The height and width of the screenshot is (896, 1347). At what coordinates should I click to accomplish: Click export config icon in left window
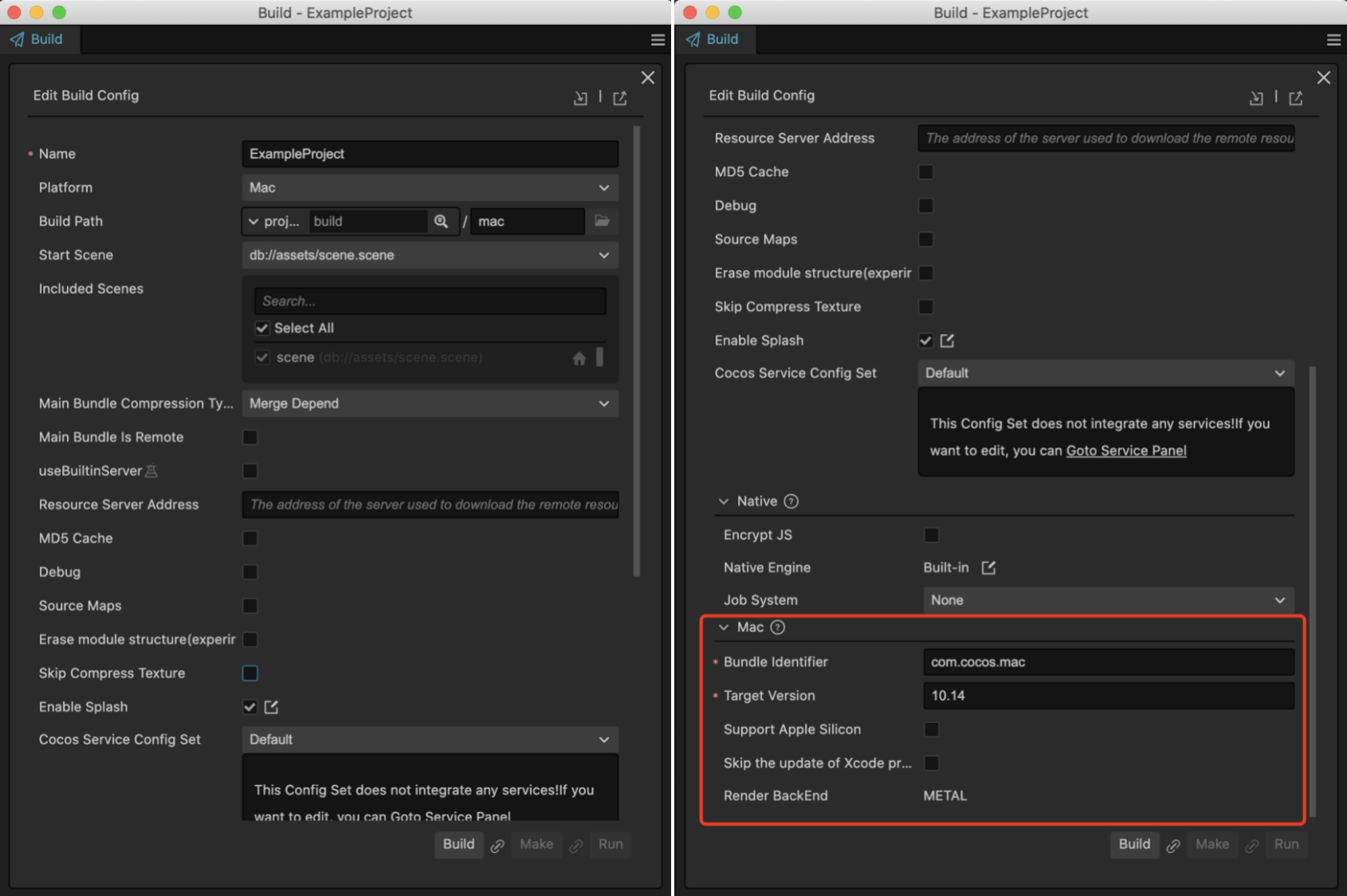pos(620,97)
